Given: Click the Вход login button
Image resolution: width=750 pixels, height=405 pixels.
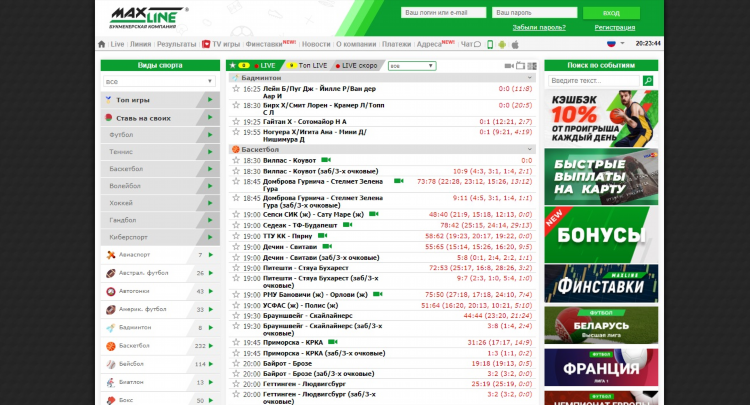Looking at the screenshot, I should (x=611, y=13).
